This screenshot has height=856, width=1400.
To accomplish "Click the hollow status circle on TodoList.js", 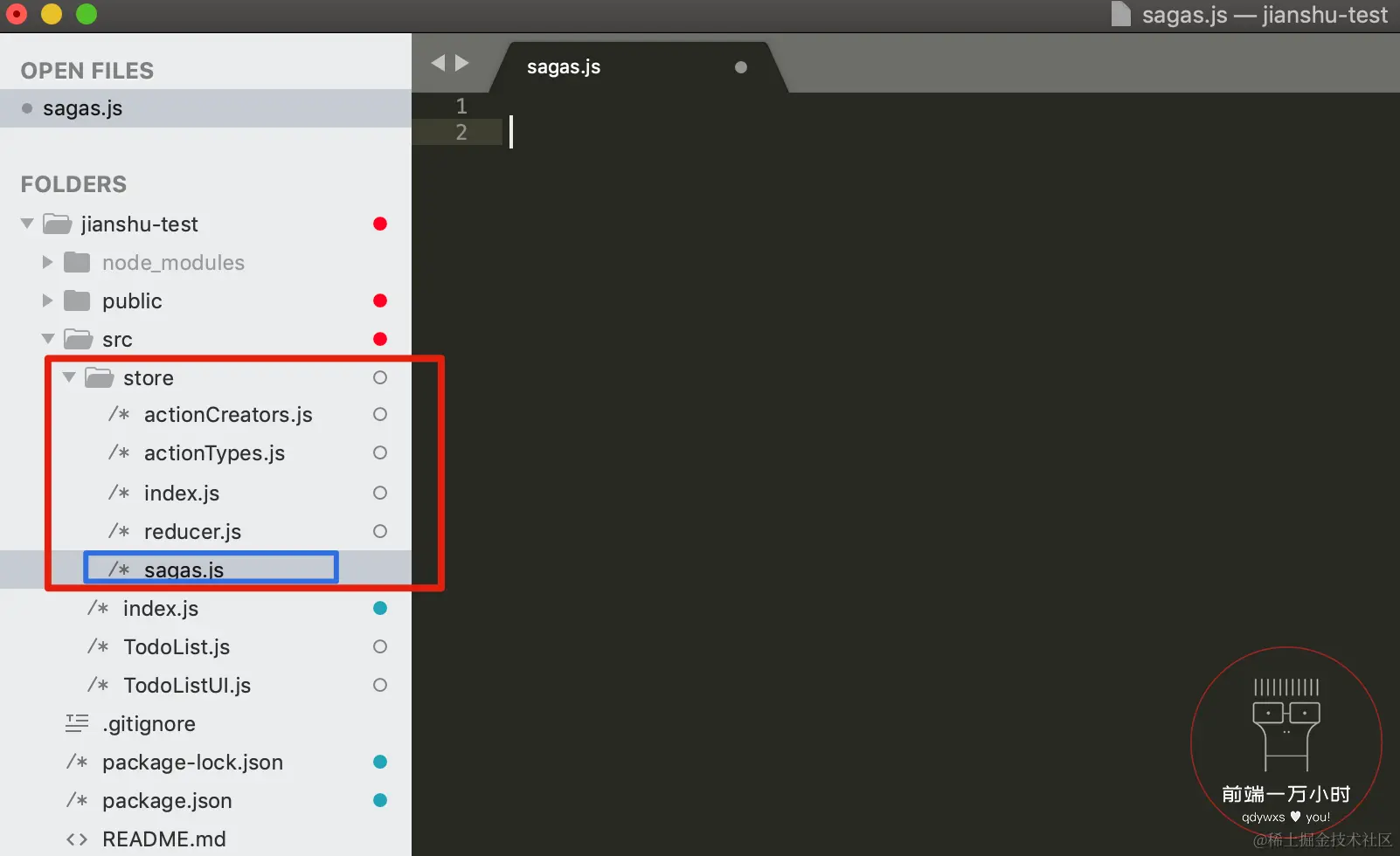I will click(x=380, y=646).
